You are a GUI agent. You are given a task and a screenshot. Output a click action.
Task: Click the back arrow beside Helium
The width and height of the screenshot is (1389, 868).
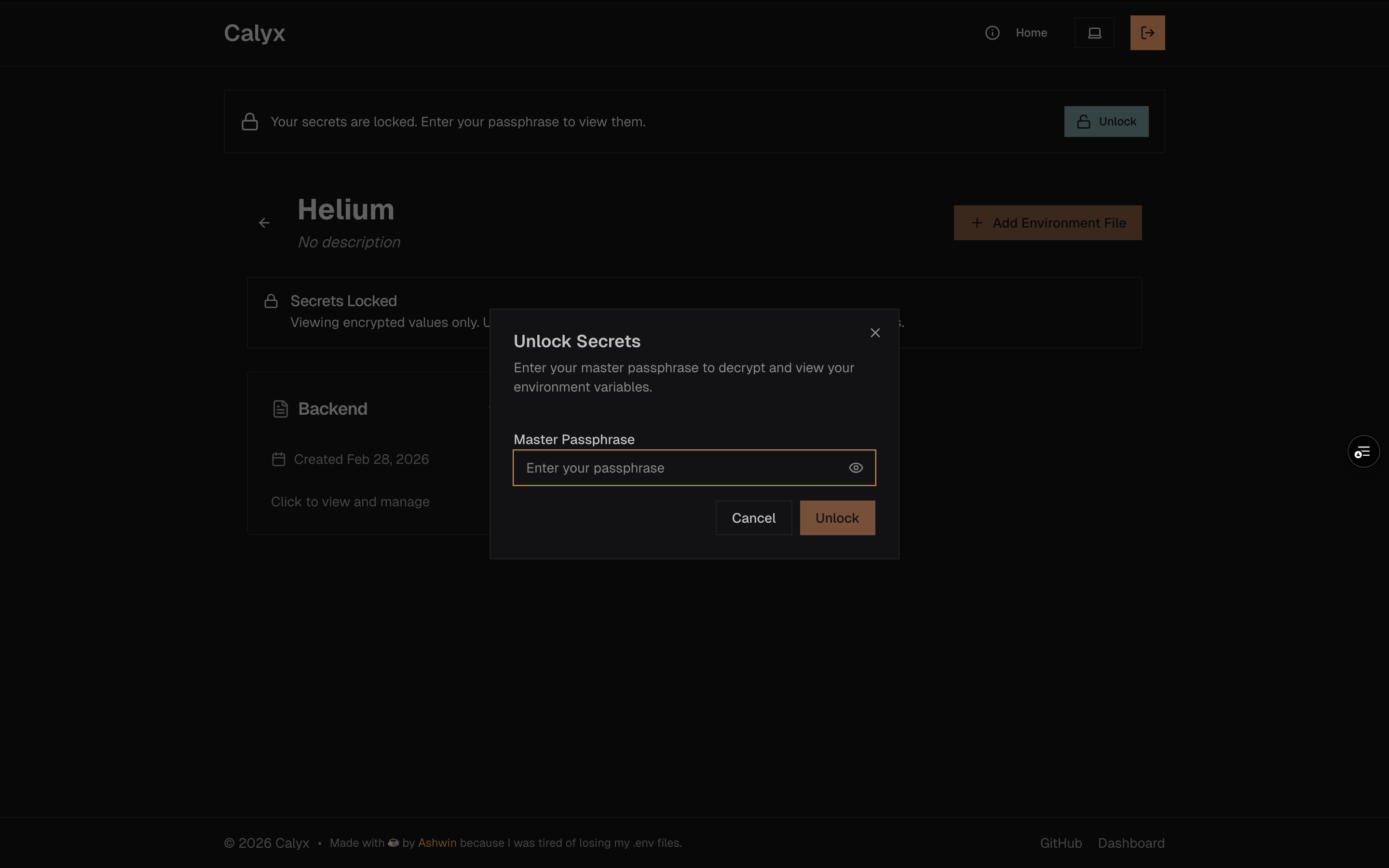click(264, 223)
